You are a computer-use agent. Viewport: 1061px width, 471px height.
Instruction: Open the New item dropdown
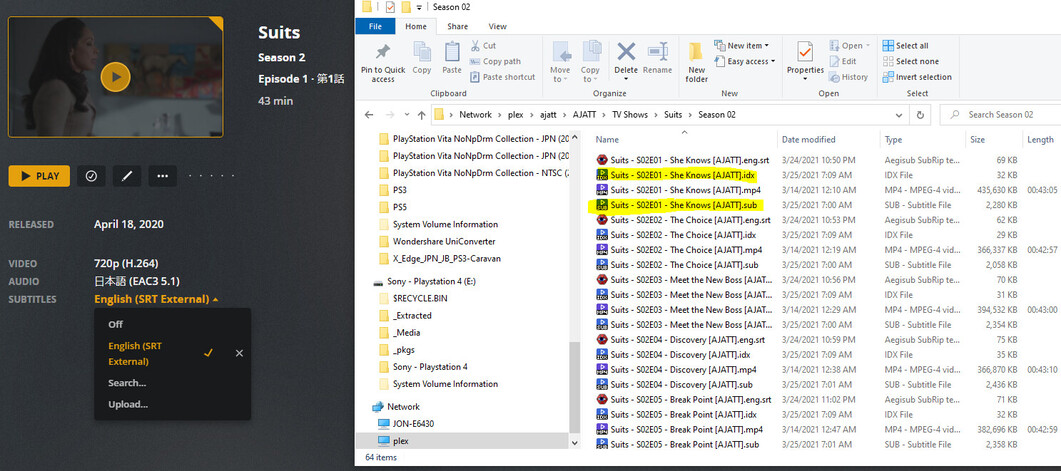click(742, 45)
